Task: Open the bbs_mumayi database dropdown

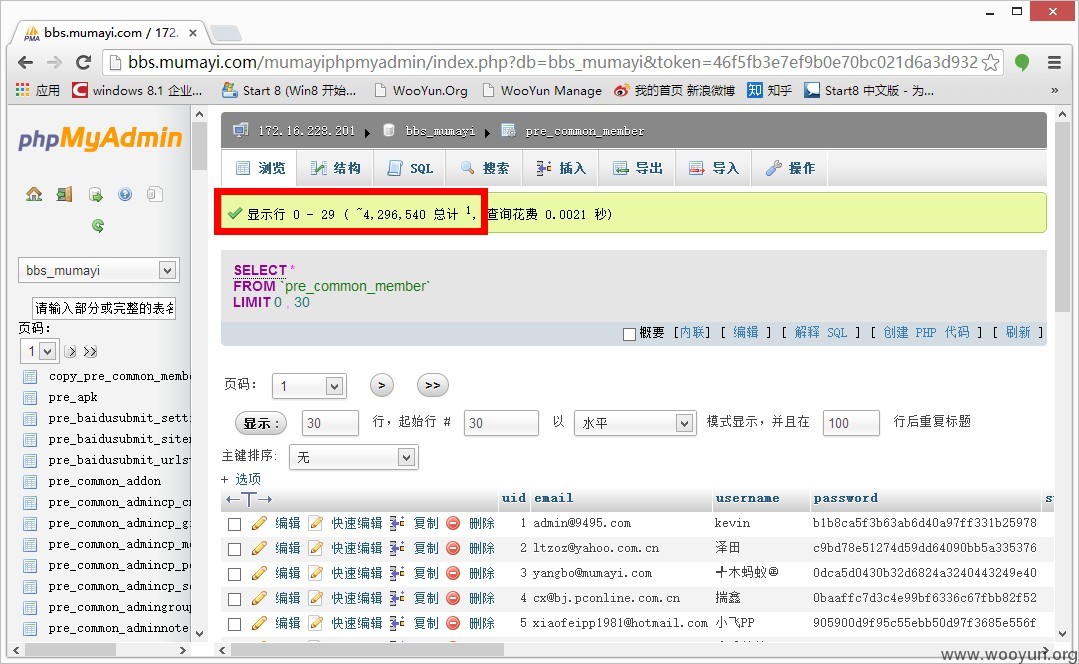Action: [98, 270]
